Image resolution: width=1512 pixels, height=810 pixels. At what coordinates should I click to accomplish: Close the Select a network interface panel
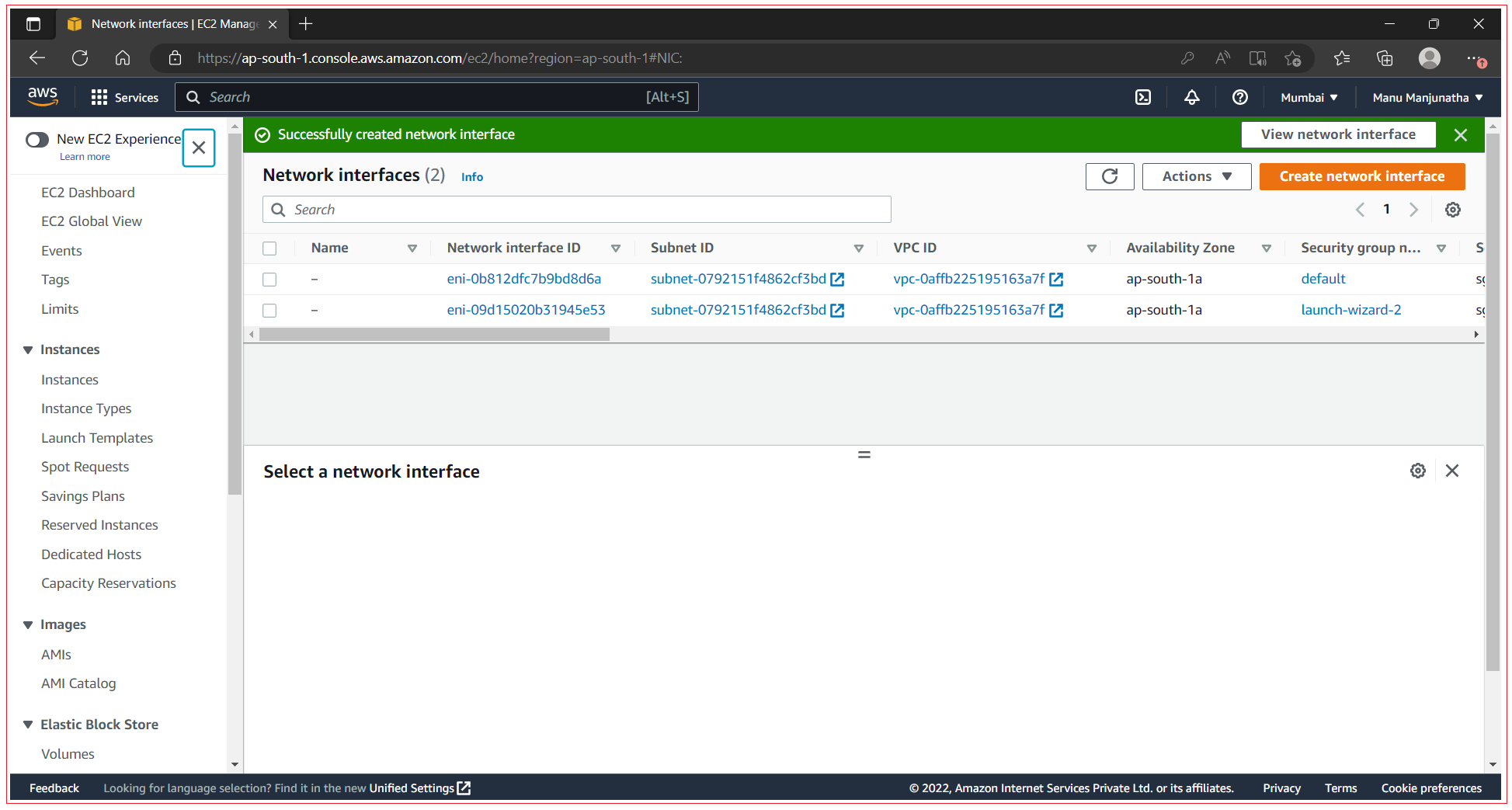(x=1452, y=471)
